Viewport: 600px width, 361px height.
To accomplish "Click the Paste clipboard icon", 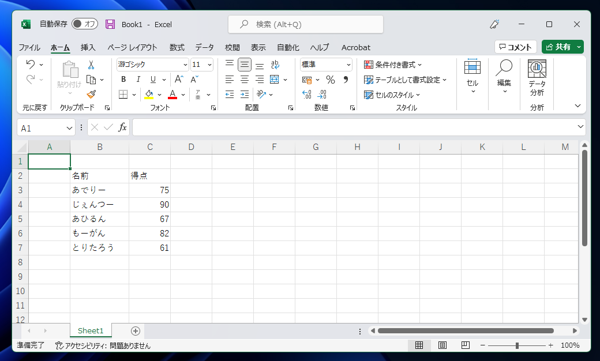I will click(70, 70).
